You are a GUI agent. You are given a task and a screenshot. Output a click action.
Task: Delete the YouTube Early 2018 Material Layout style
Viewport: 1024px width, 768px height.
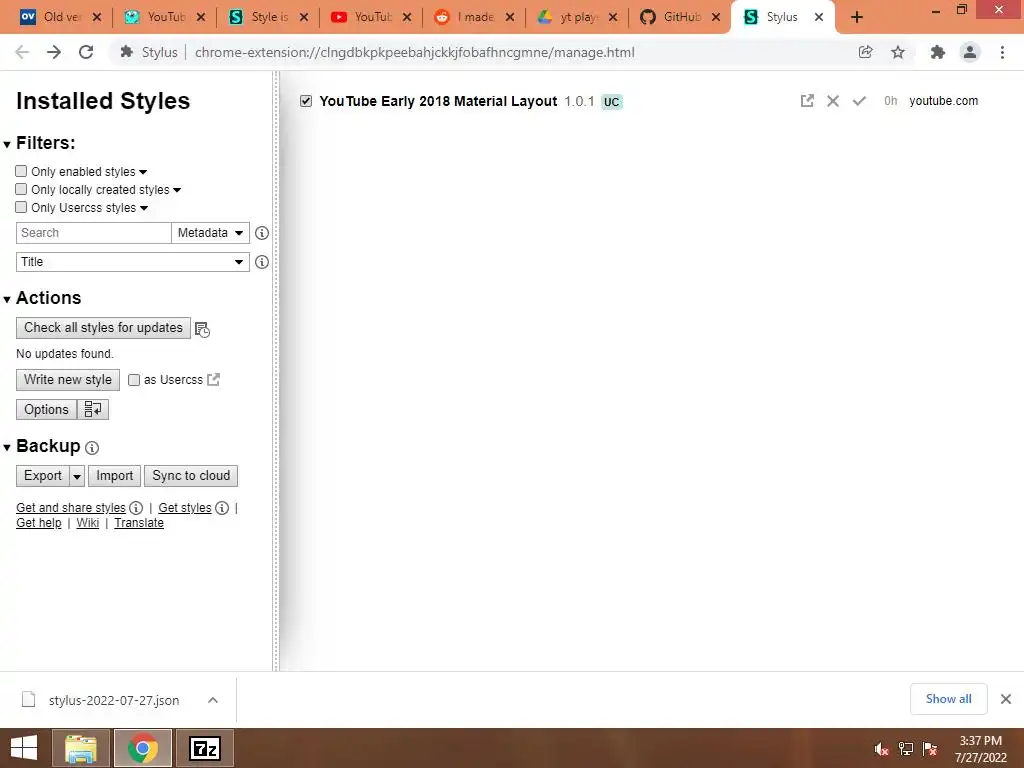point(833,101)
